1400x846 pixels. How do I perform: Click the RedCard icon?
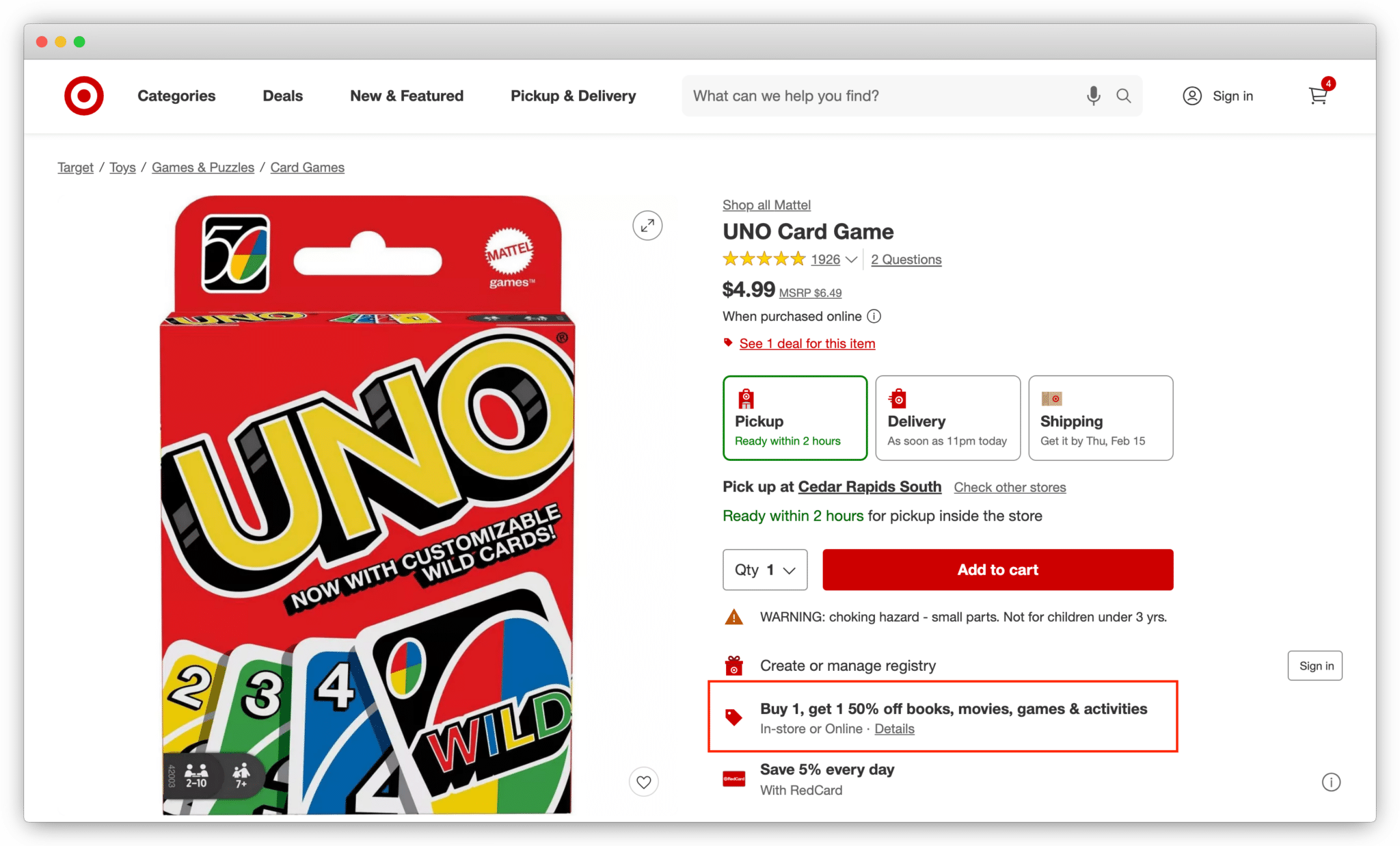[734, 779]
